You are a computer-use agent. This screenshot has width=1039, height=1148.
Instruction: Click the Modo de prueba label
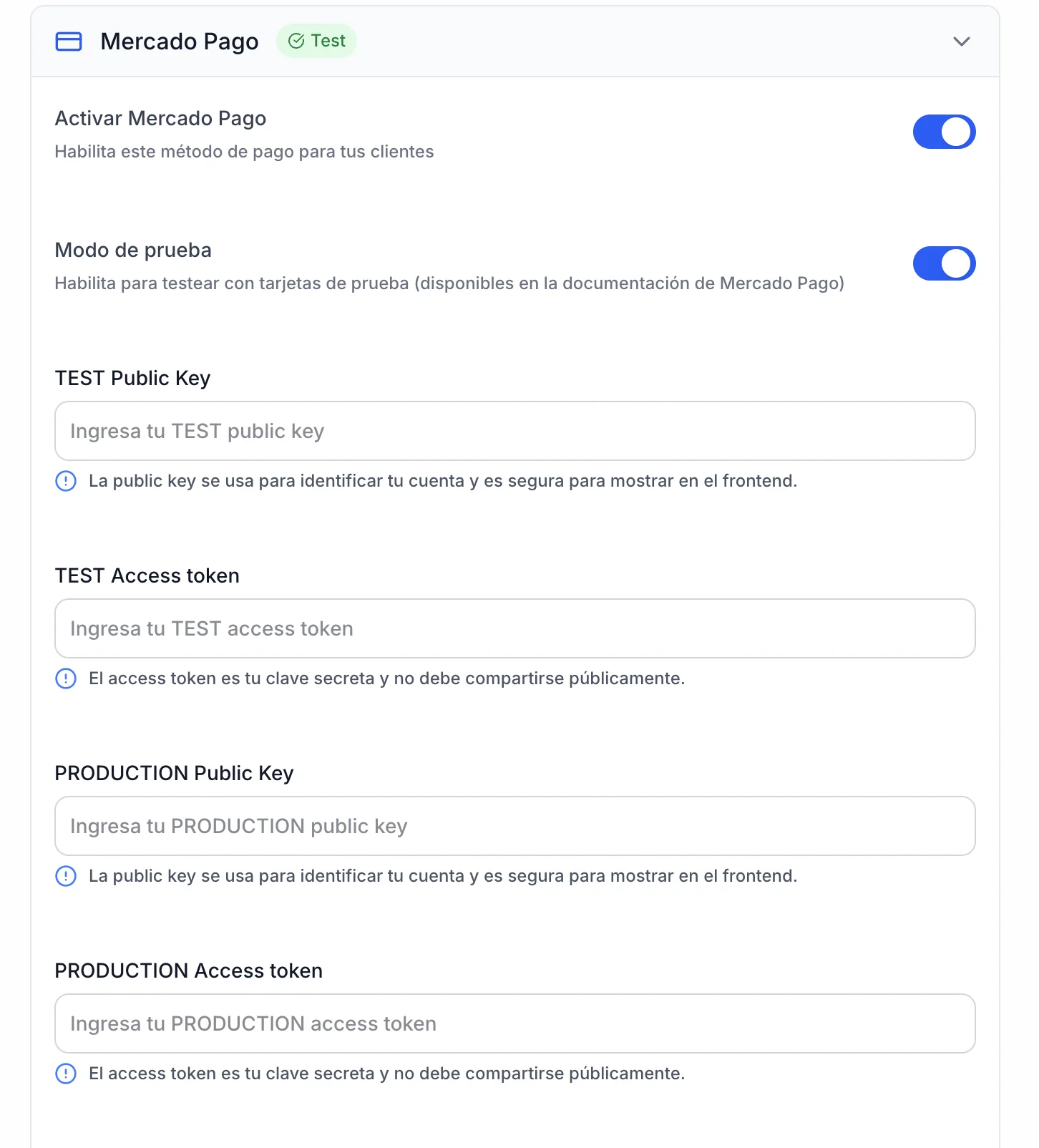(x=133, y=250)
